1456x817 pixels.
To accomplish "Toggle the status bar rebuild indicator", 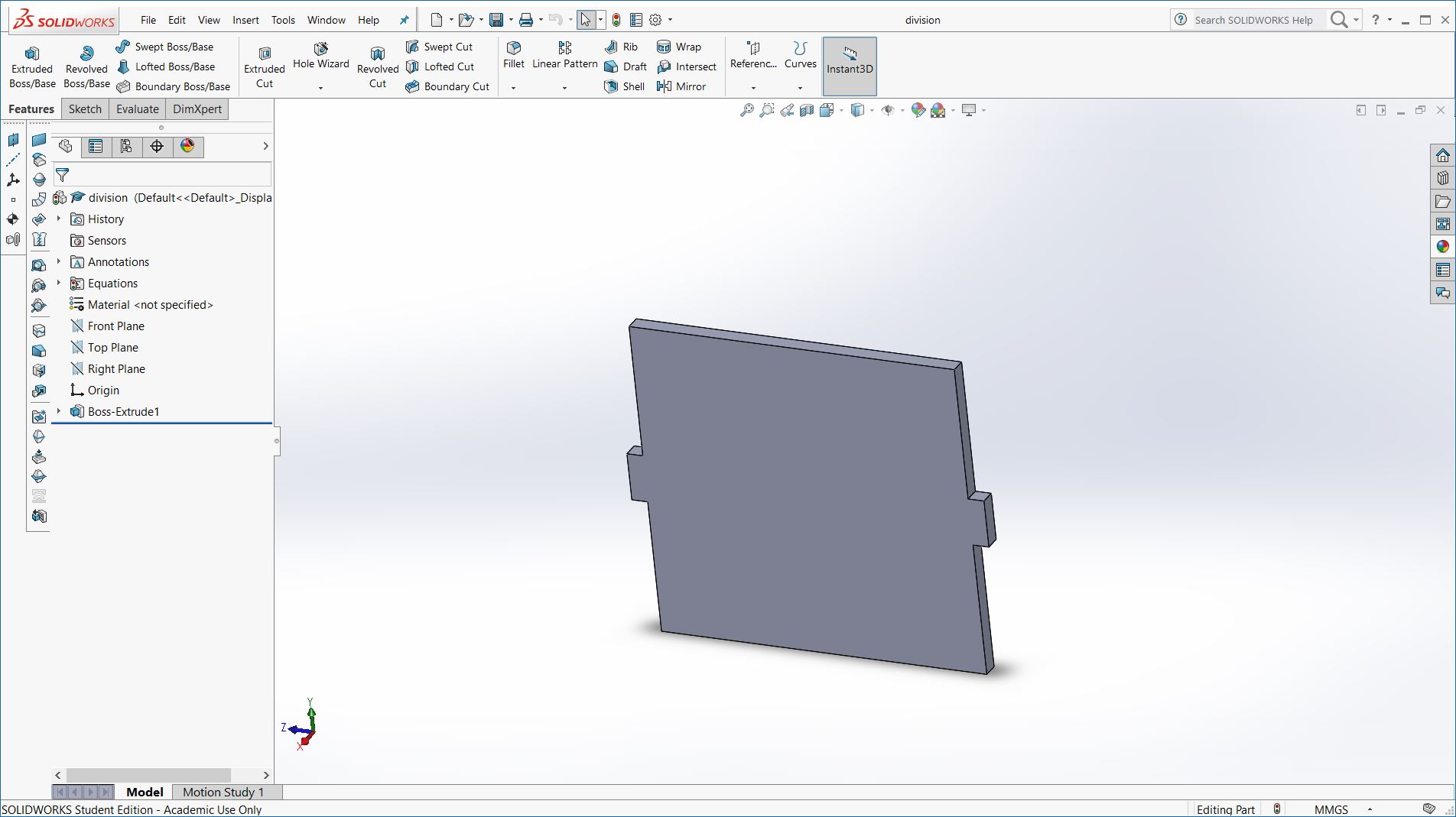I will [1277, 809].
